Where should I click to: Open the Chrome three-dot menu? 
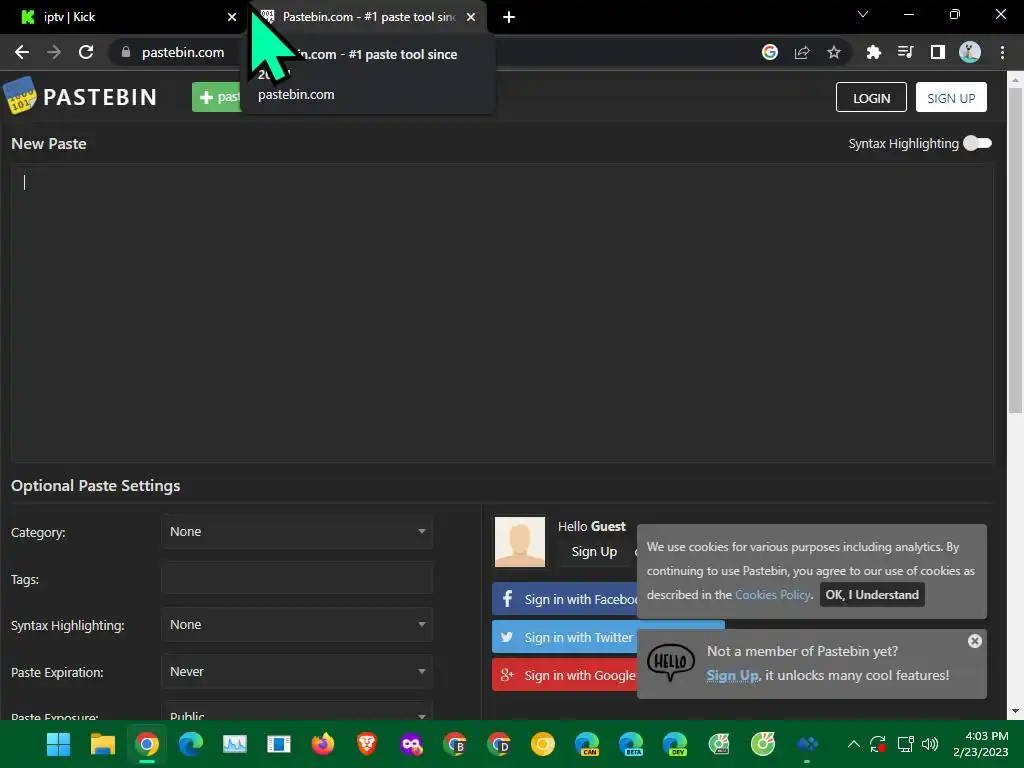click(x=1002, y=52)
